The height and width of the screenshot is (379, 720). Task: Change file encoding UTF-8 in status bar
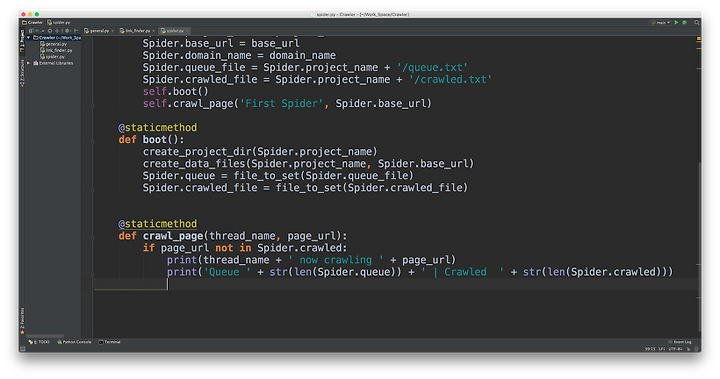pyautogui.click(x=675, y=349)
